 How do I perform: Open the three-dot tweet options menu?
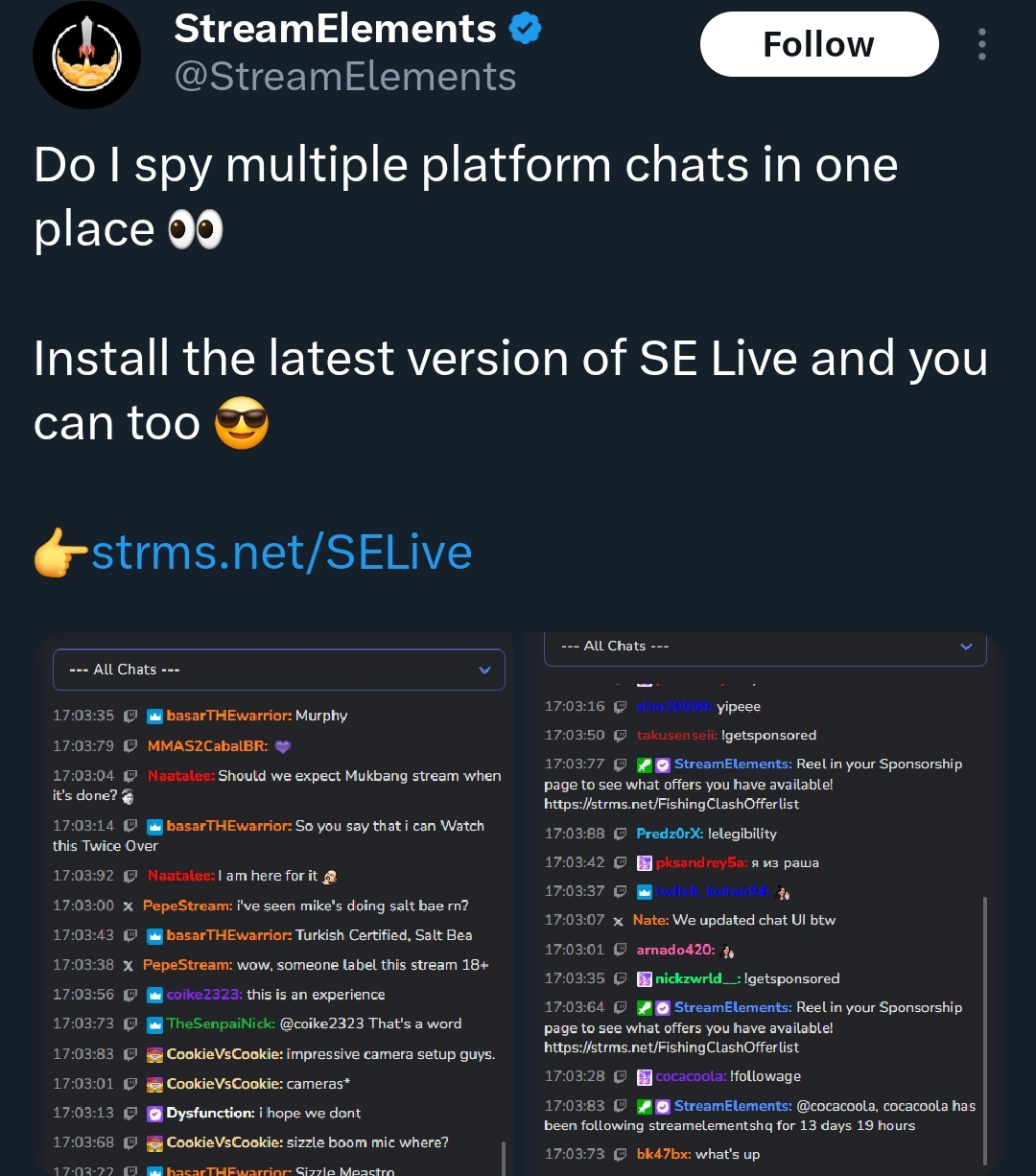coord(981,44)
